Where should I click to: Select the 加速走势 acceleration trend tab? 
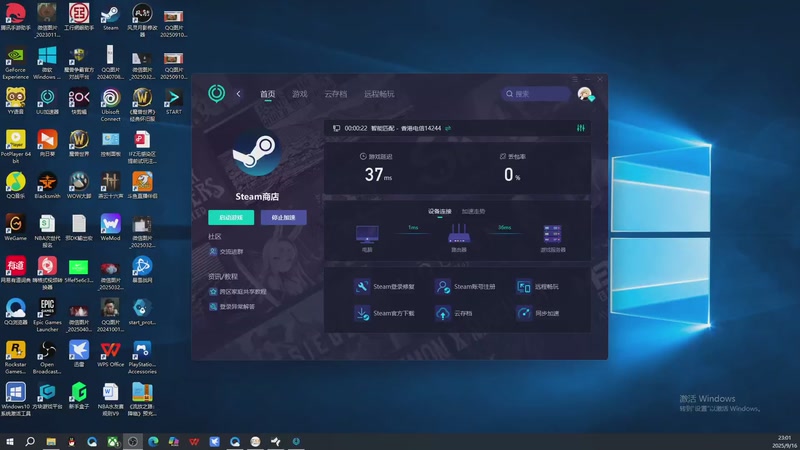[x=473, y=211]
